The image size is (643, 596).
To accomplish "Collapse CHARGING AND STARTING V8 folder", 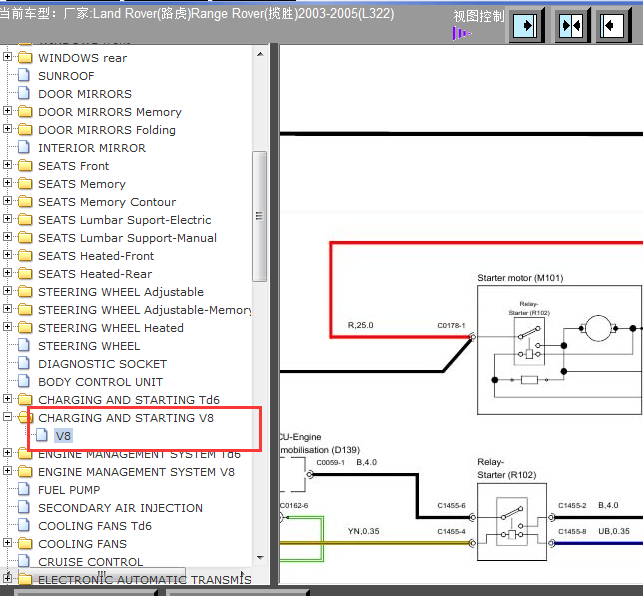I will pos(7,417).
